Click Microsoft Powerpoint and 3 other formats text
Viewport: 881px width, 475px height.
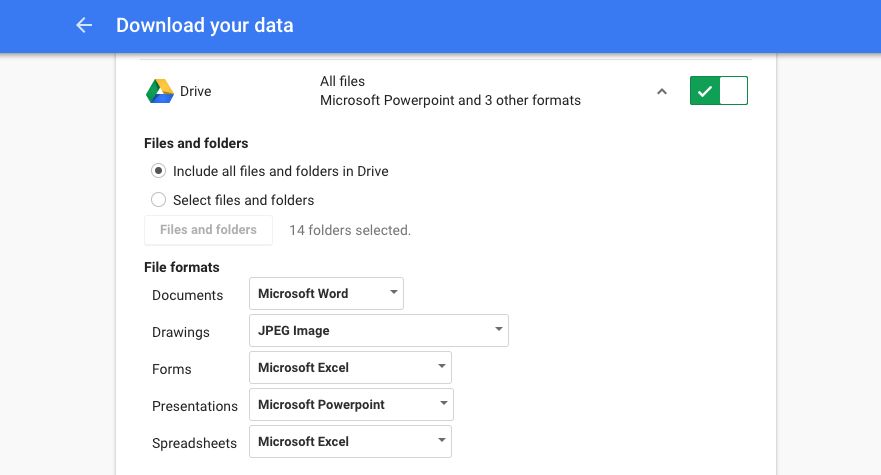pos(450,101)
